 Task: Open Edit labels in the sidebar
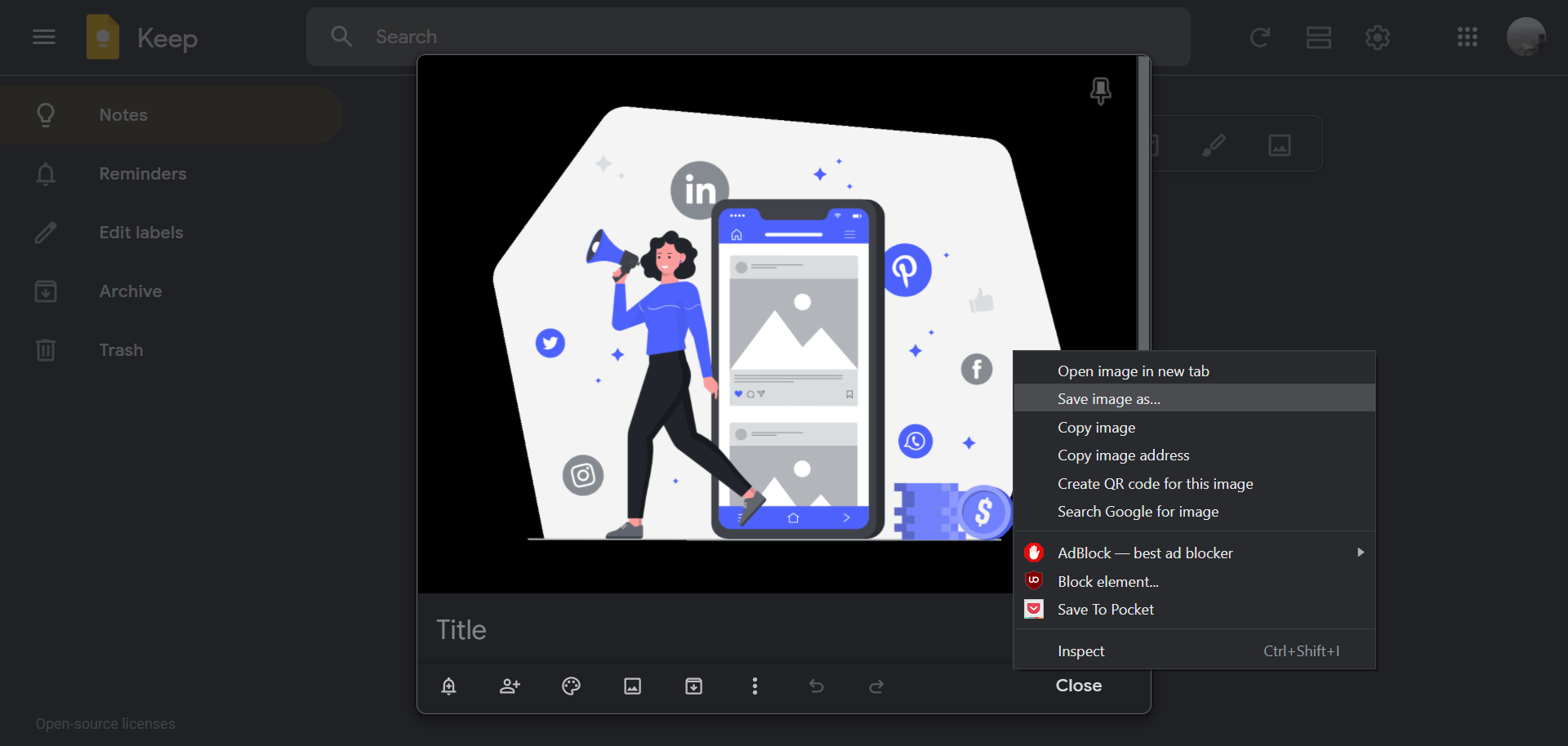coord(171,233)
